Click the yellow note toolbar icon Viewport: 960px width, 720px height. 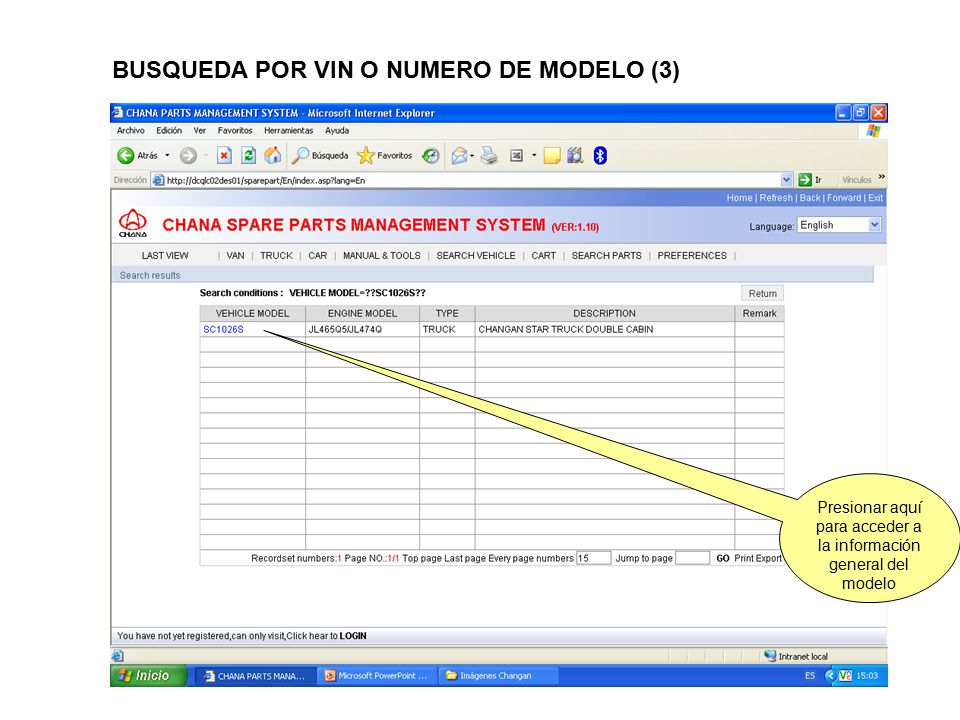[552, 156]
